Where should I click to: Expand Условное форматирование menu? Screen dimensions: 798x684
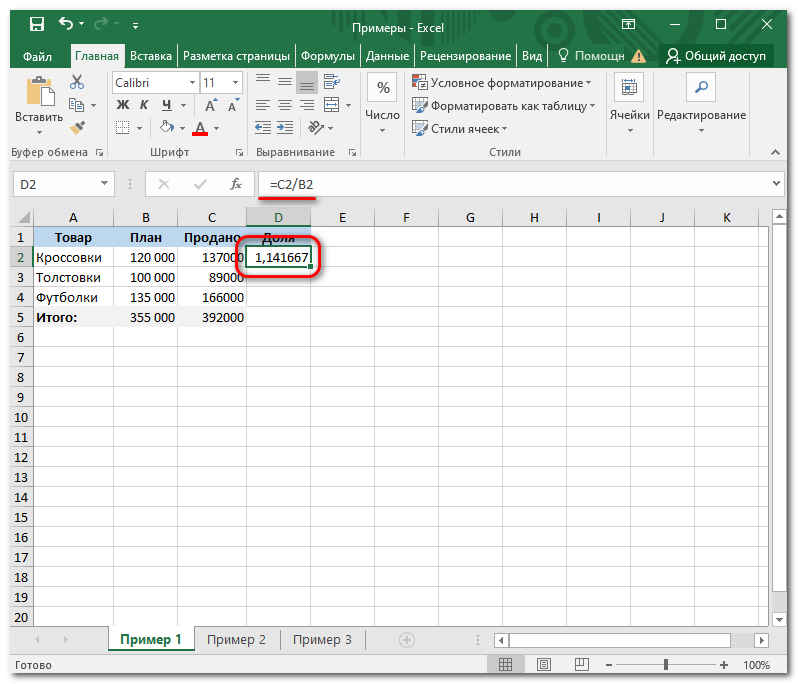502,82
